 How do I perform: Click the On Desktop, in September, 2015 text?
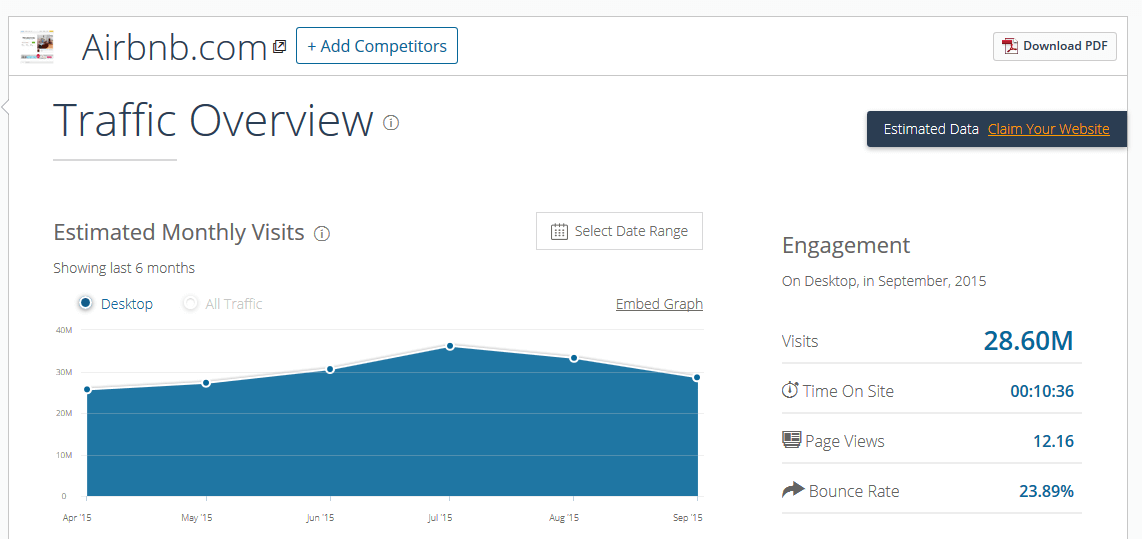(x=884, y=280)
